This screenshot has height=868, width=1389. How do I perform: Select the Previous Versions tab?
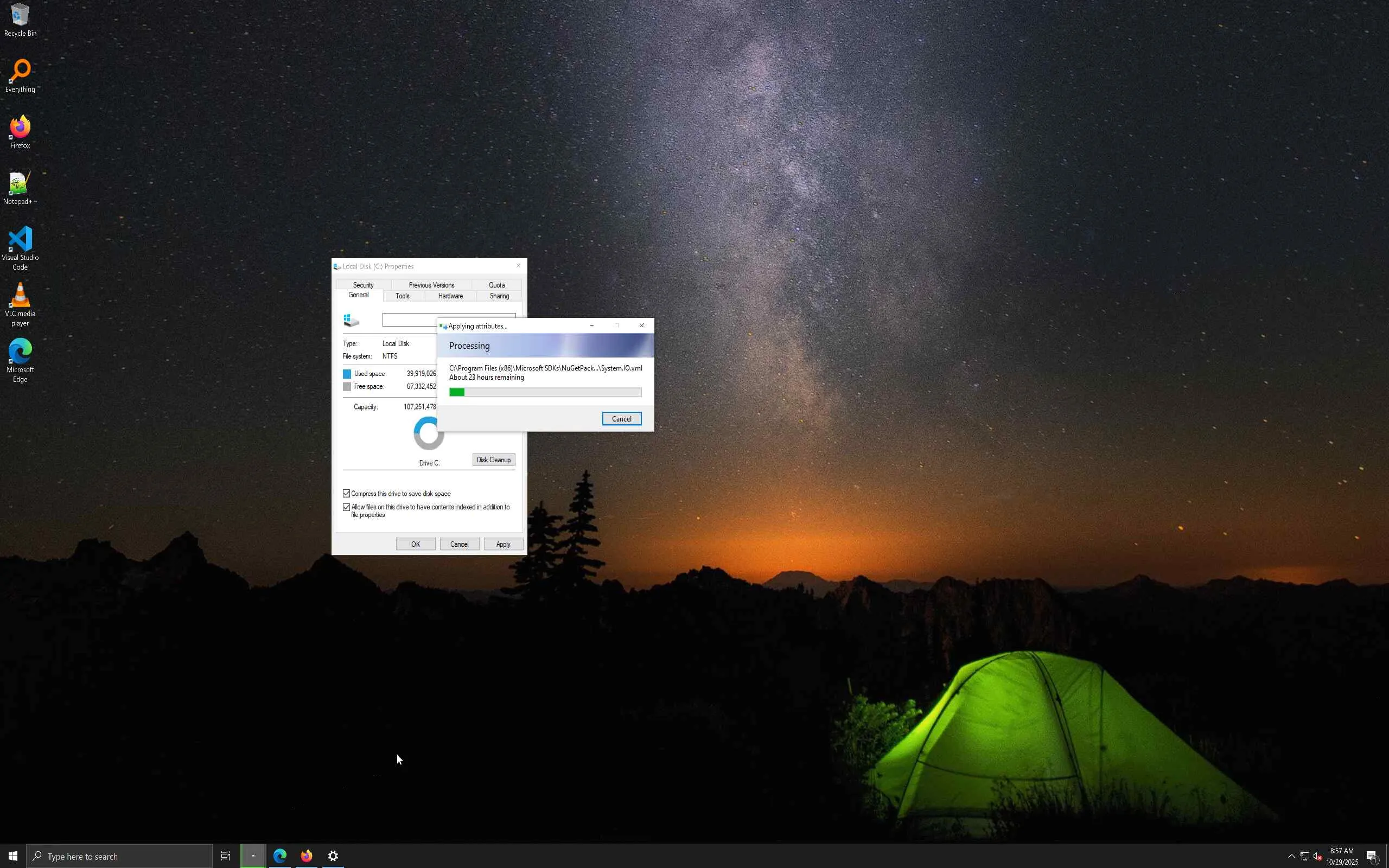[x=431, y=285]
